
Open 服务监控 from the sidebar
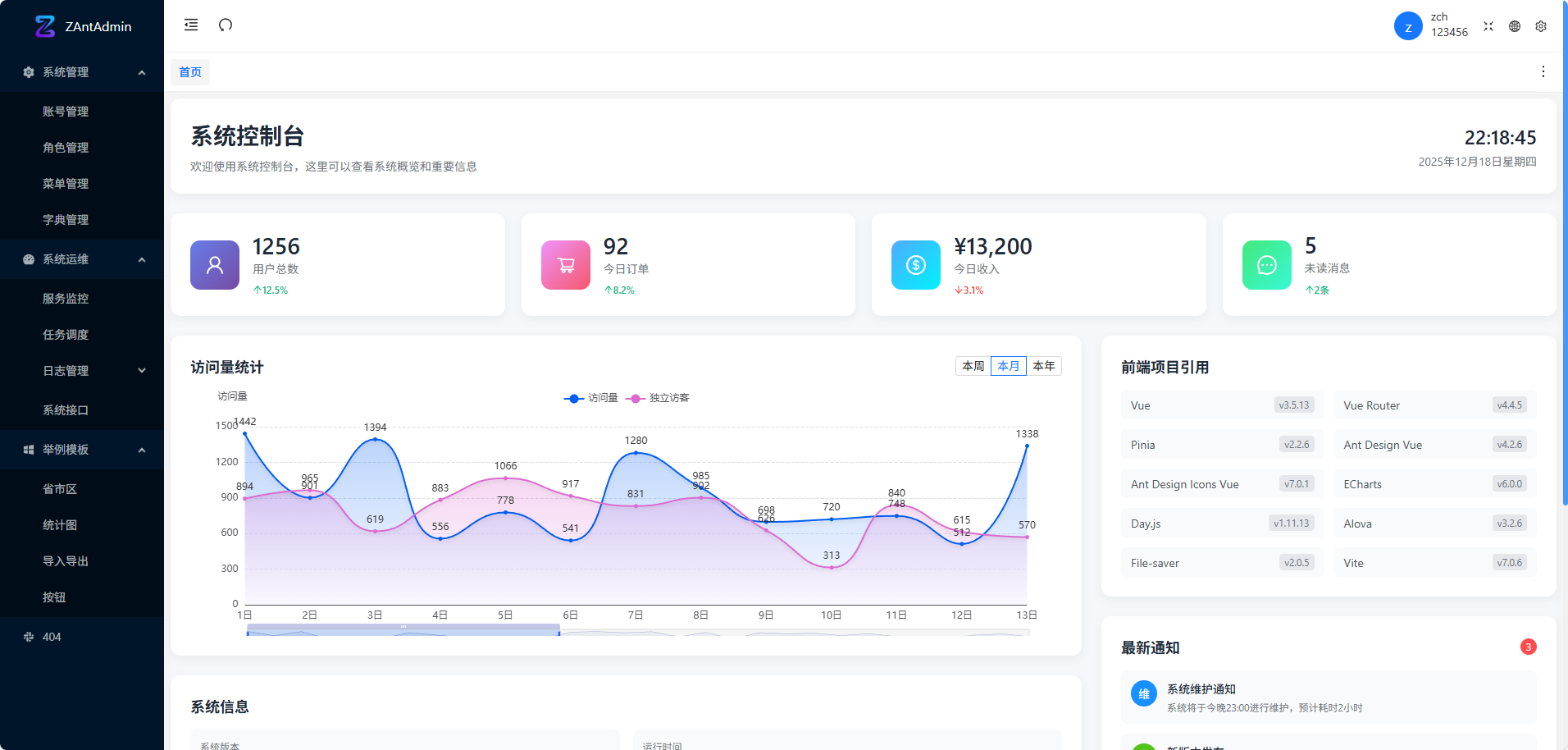pyautogui.click(x=66, y=298)
